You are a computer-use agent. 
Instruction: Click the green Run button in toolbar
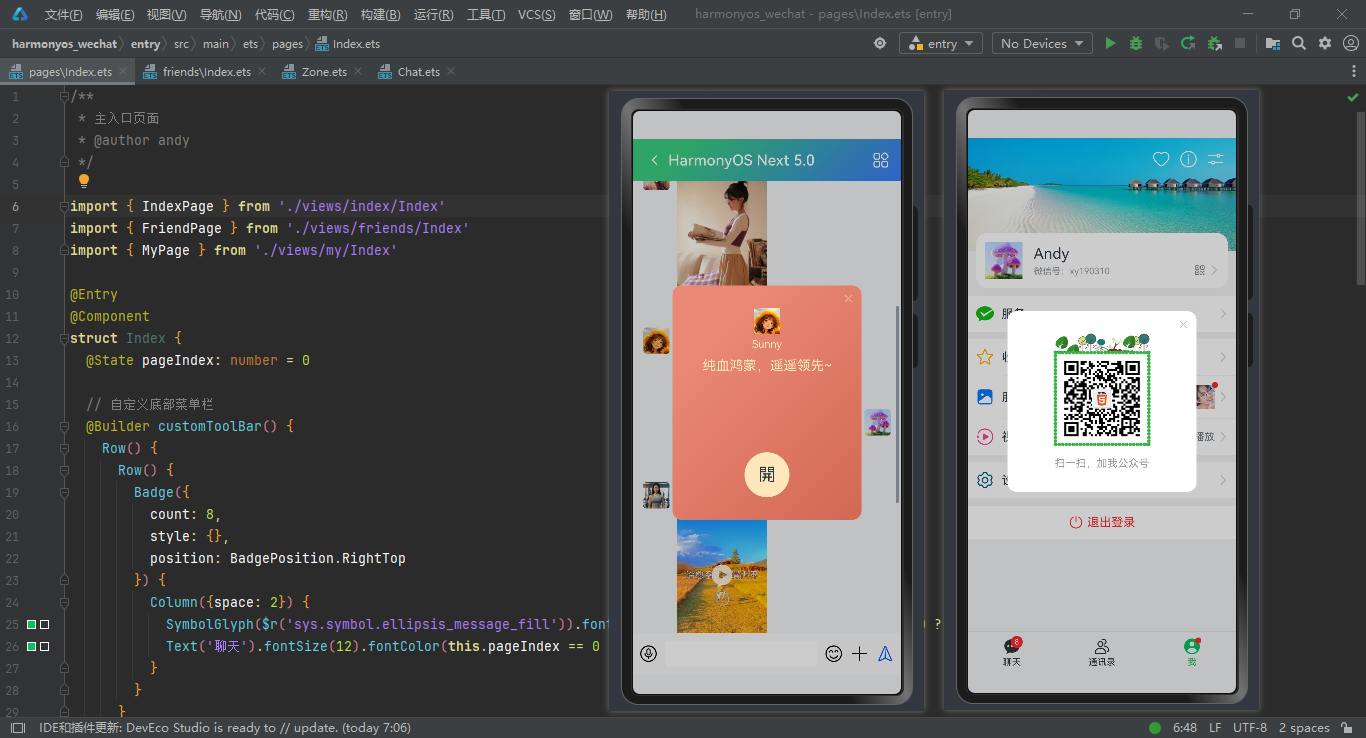click(1110, 44)
